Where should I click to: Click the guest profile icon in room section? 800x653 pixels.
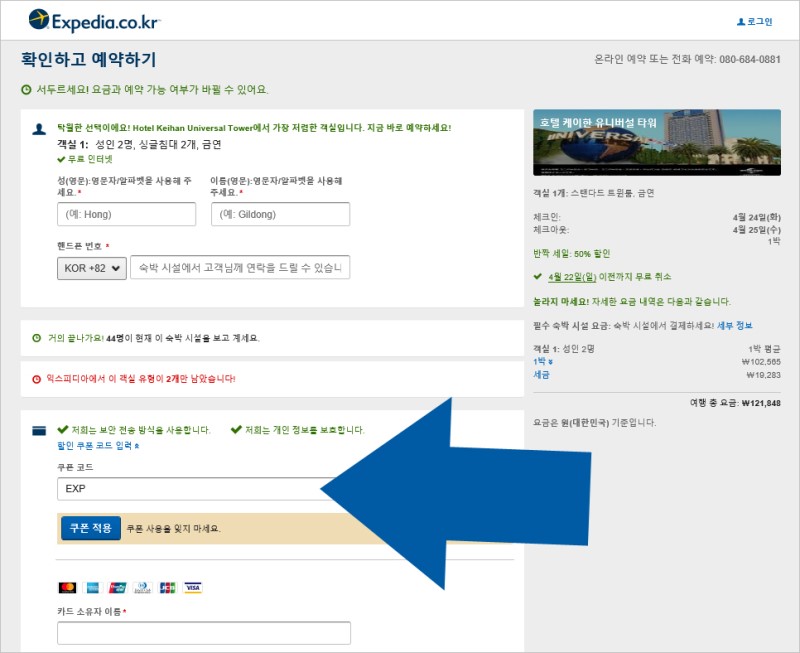(39, 129)
